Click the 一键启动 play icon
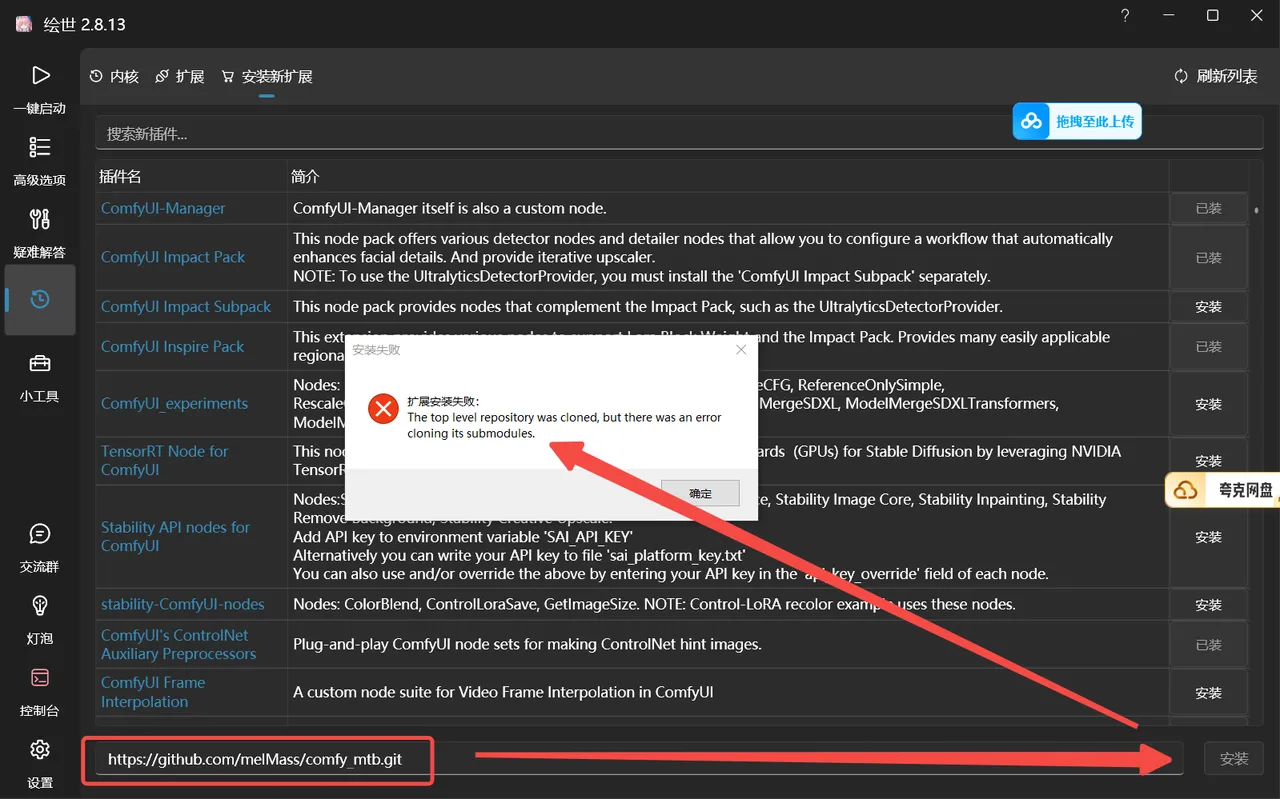1280x799 pixels. (40, 76)
